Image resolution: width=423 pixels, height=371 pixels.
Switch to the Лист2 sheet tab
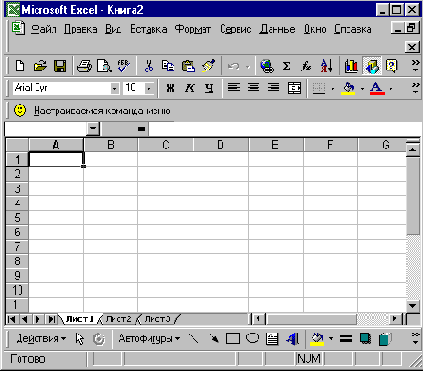118,319
